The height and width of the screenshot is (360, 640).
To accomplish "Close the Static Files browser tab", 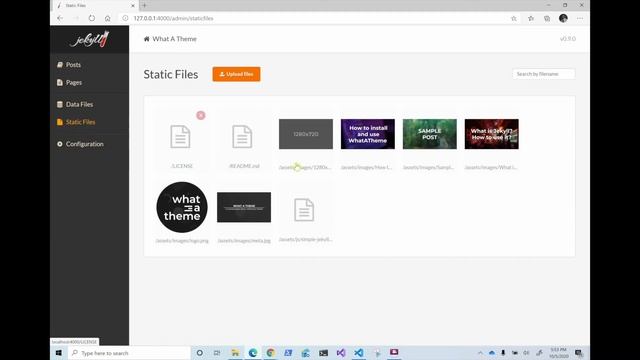I will click(x=133, y=6).
